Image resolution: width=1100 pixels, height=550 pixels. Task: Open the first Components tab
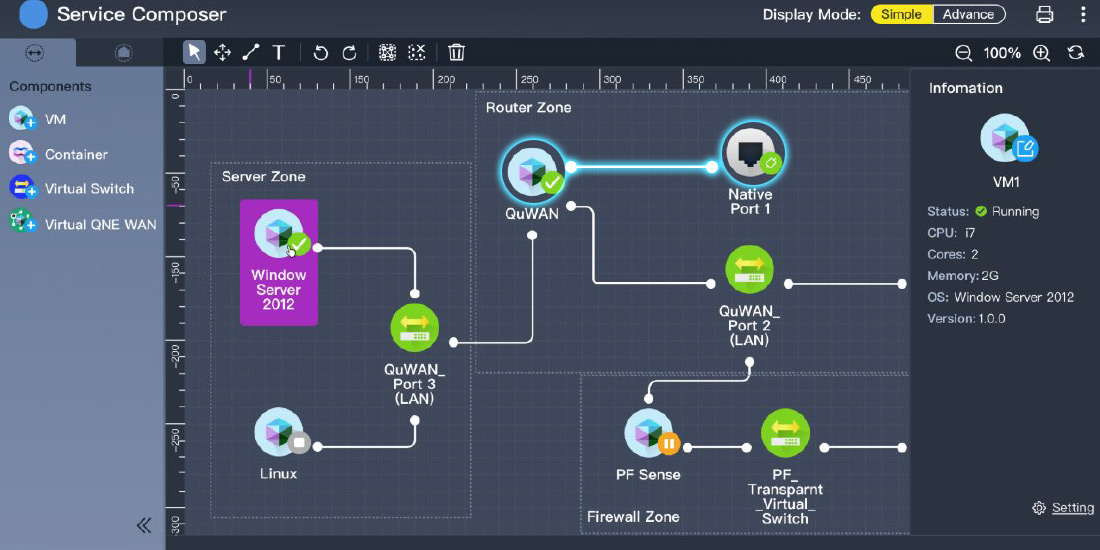[34, 52]
